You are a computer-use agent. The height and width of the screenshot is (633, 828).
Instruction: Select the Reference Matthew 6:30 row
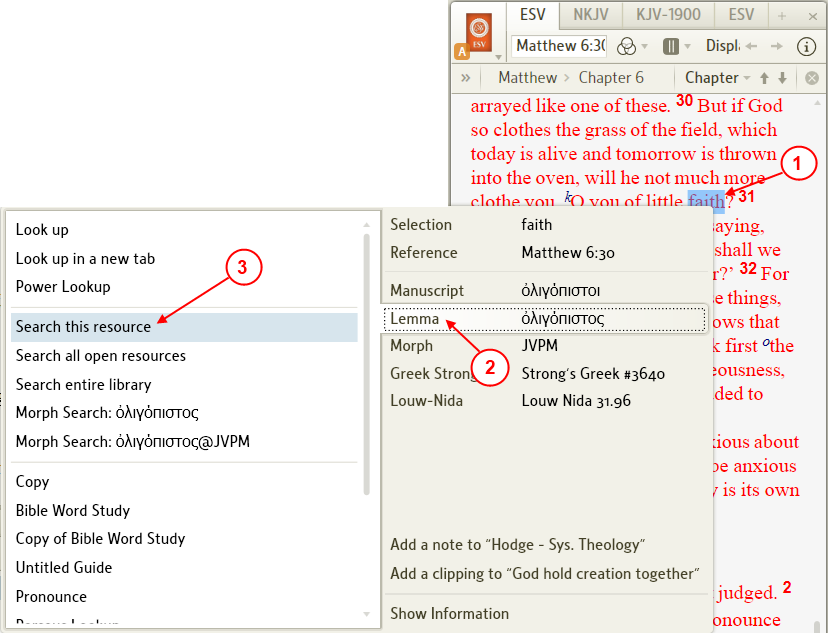545,253
